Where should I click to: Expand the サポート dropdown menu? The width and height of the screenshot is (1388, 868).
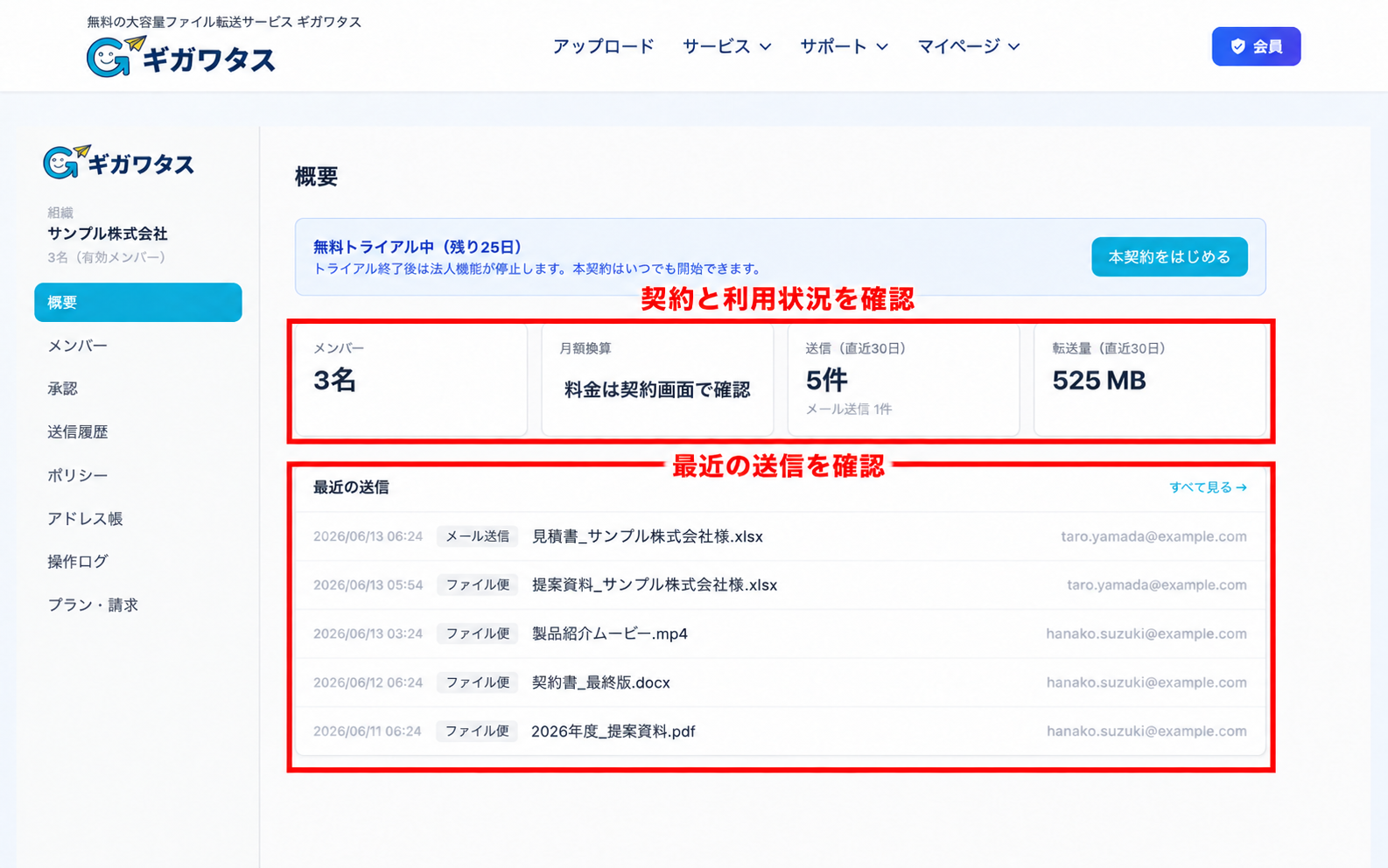click(x=844, y=46)
